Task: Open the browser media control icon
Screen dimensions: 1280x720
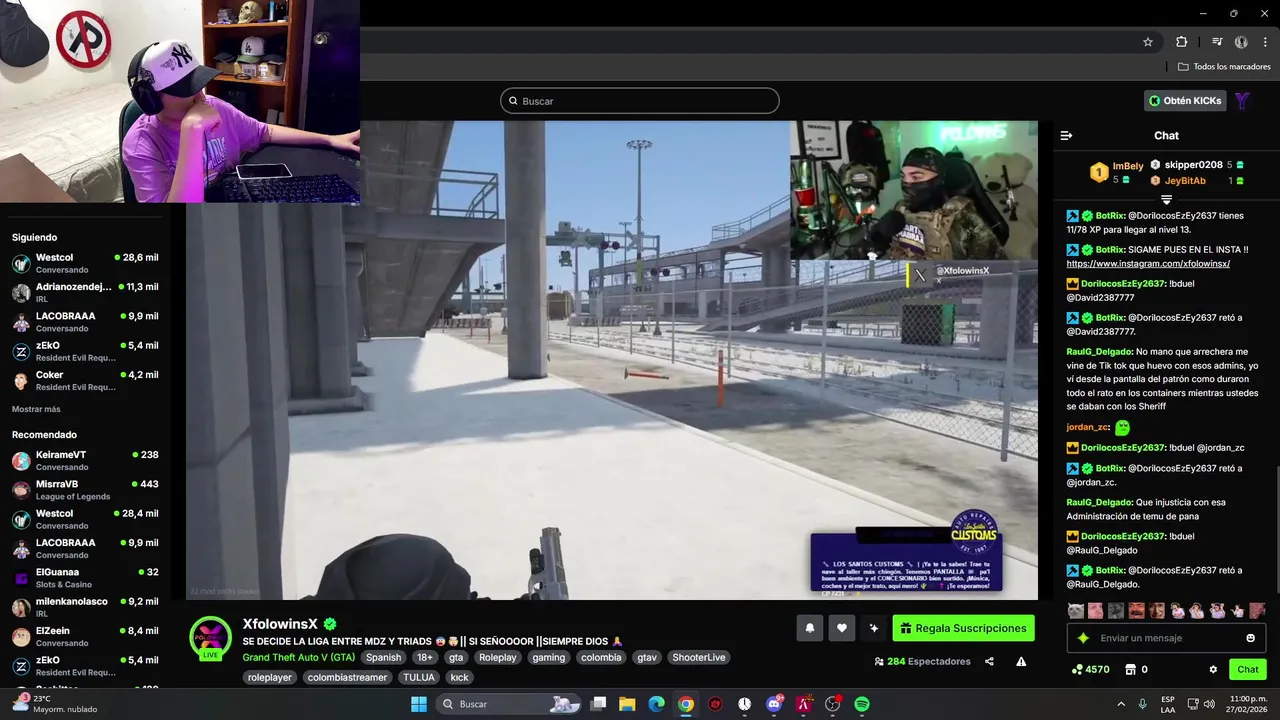Action: 1217,42
